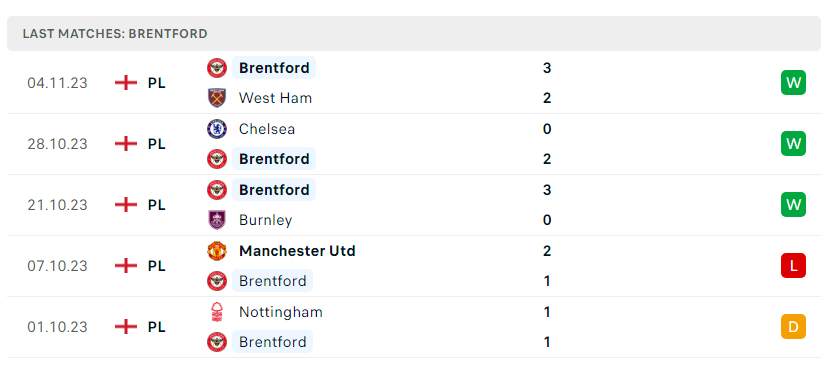Open the Nottingham team link
Screen dimensions: 824x371
pos(281,312)
